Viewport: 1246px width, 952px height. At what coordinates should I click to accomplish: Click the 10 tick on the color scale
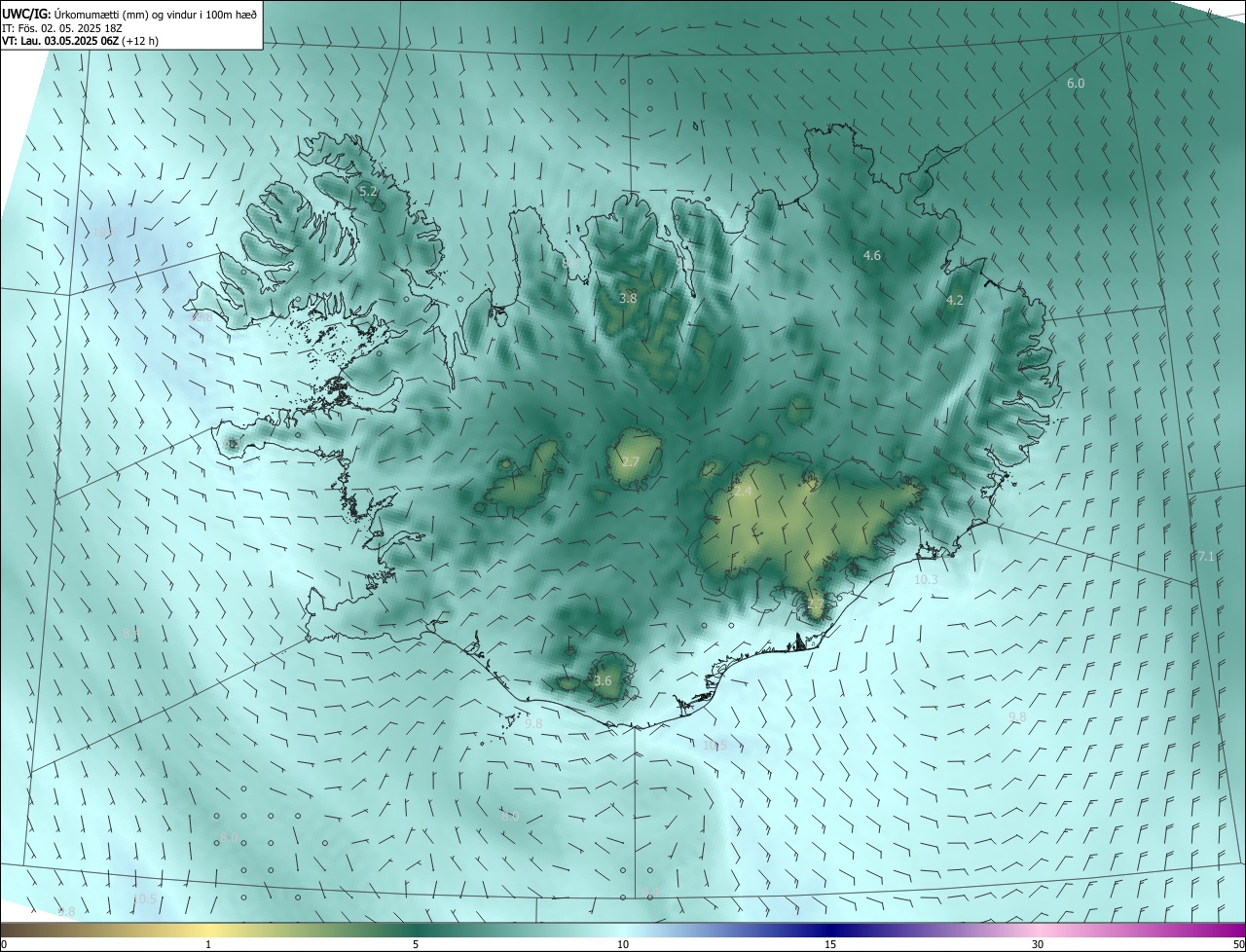(623, 945)
